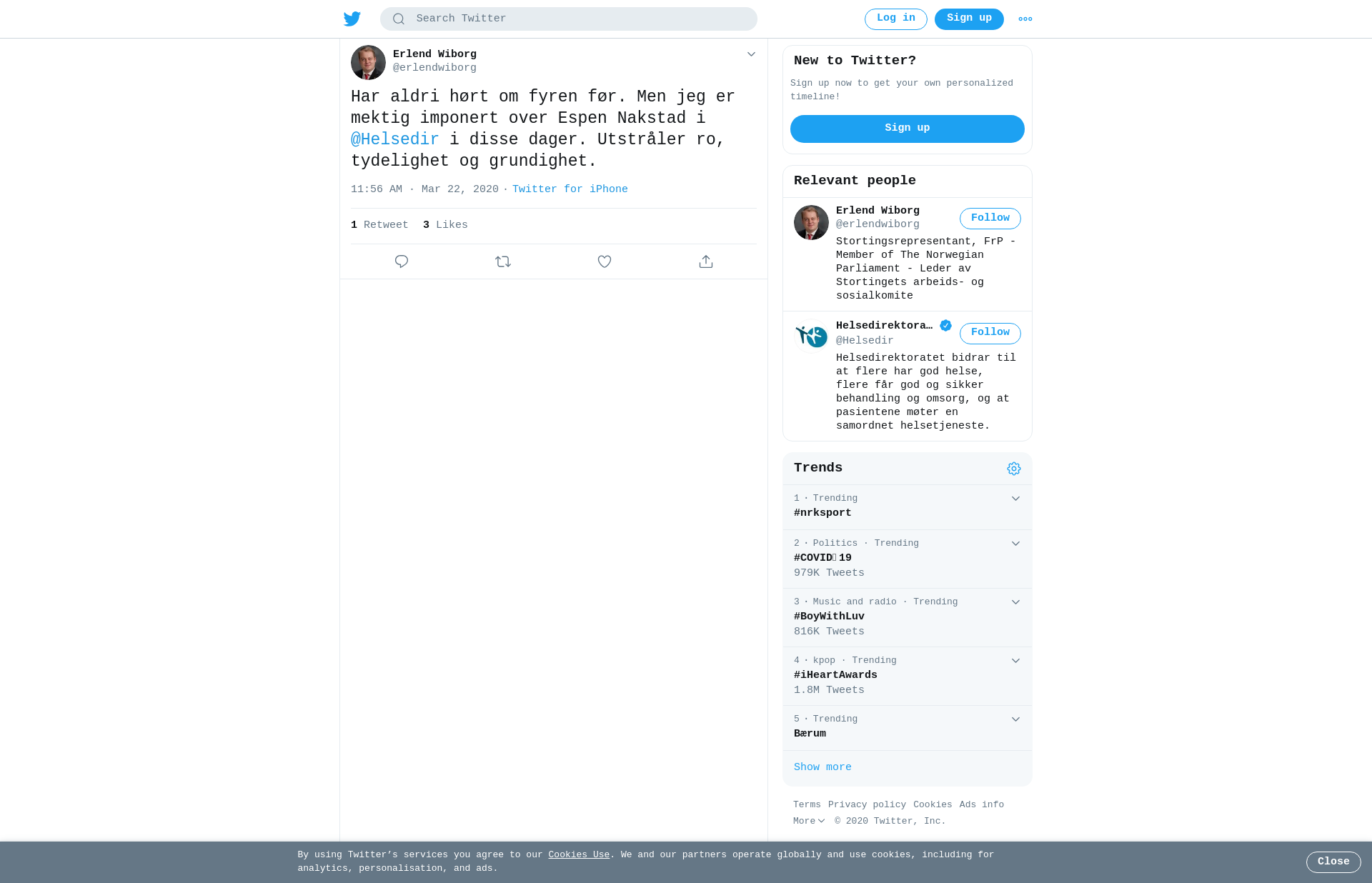
Task: Open the @Helsedir mention link in tweet
Action: click(x=395, y=140)
